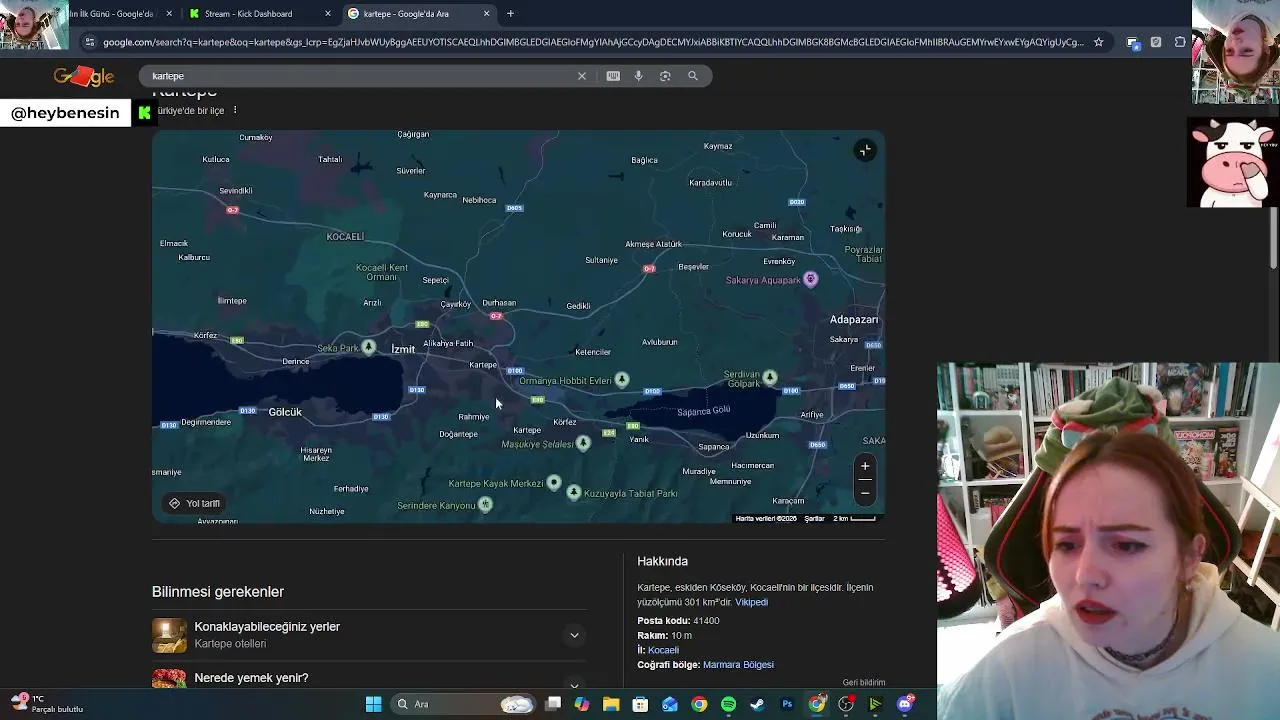Screen dimensions: 1280x720
Task: Select Kartepe Kayak Merkezi map marker
Action: 554,483
